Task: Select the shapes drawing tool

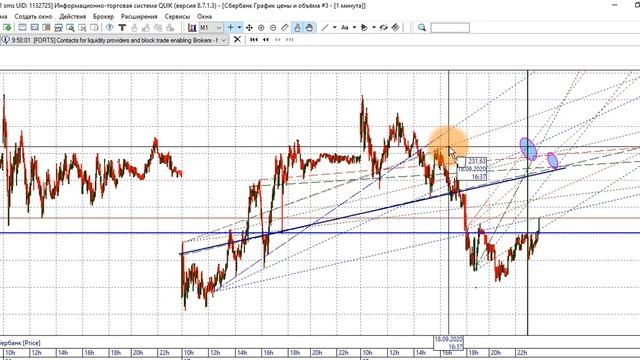Action: pos(364,27)
